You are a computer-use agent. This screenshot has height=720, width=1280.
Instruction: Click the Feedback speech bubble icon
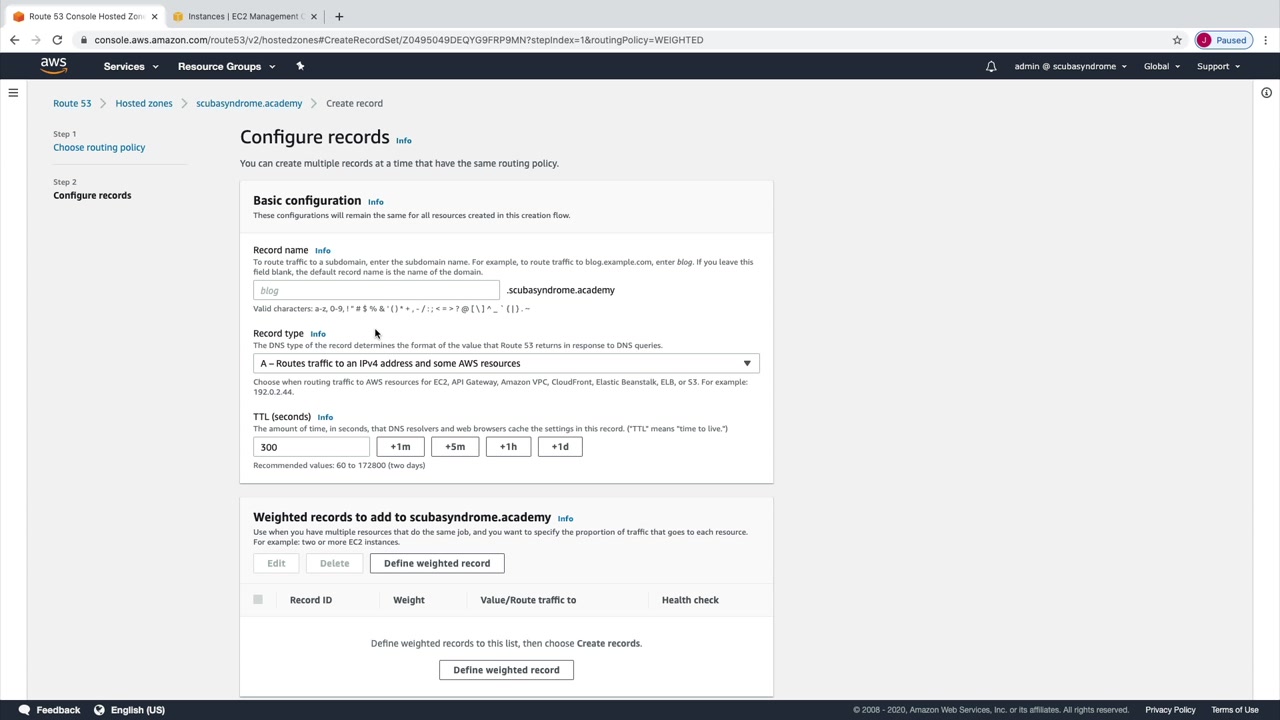pyautogui.click(x=24, y=710)
